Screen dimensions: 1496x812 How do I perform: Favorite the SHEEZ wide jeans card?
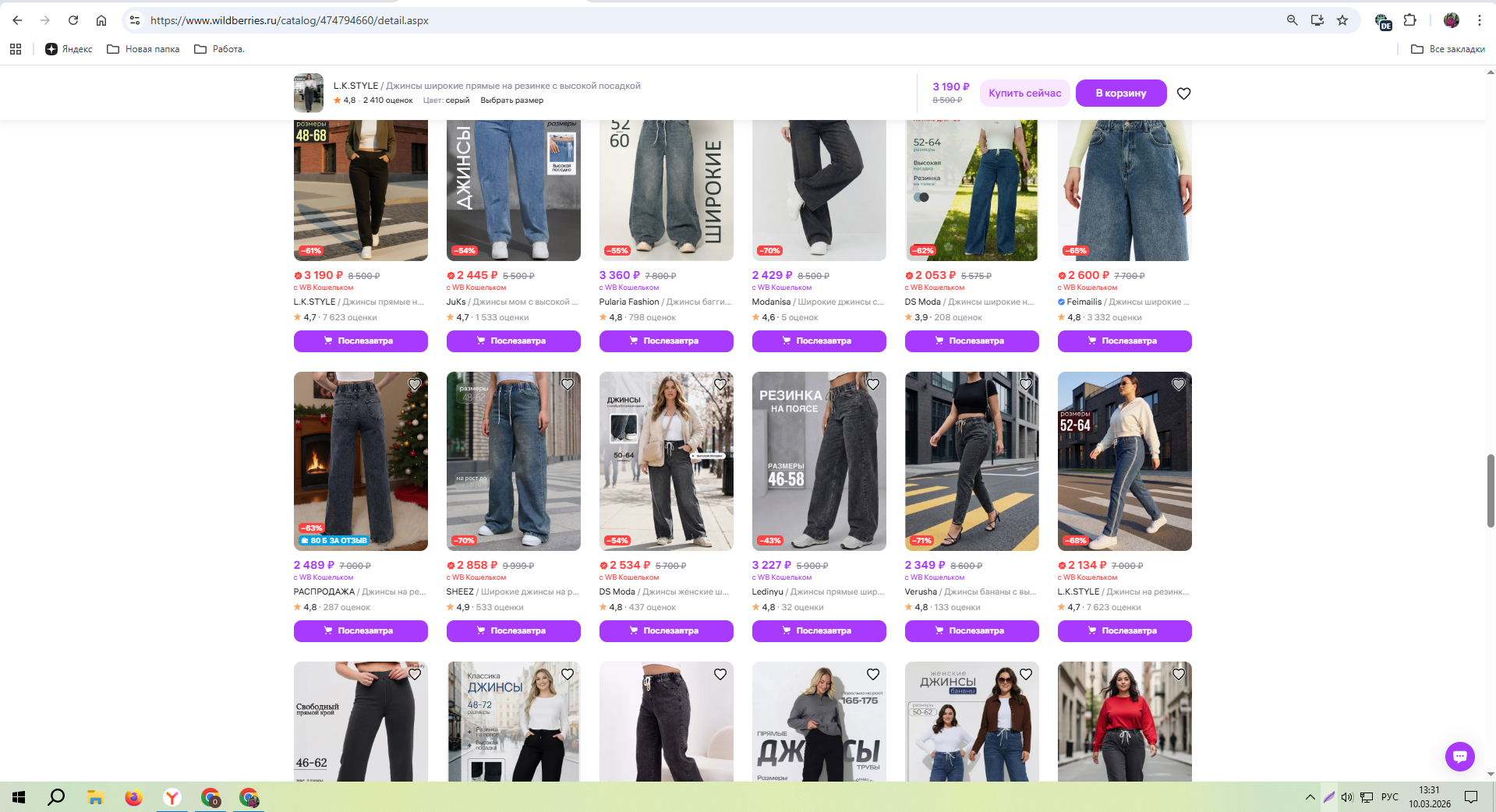[568, 384]
